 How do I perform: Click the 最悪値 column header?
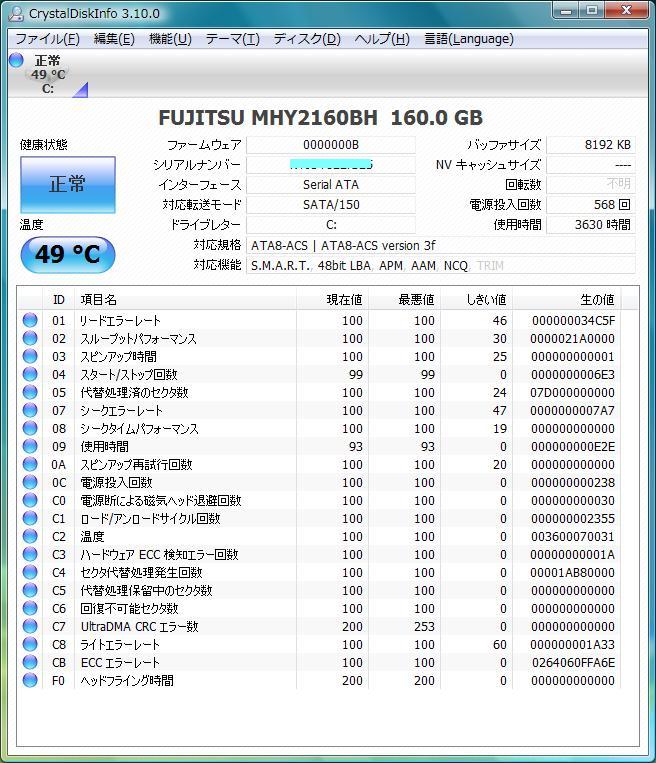[x=404, y=299]
